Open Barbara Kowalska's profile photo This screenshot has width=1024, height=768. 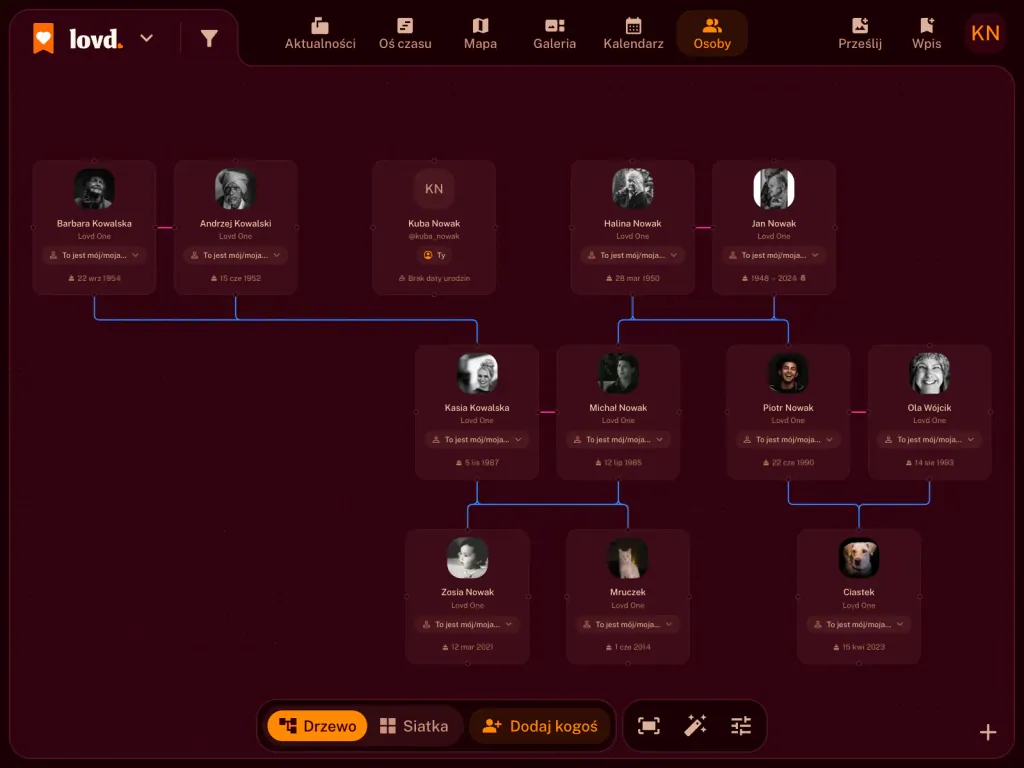tap(94, 189)
